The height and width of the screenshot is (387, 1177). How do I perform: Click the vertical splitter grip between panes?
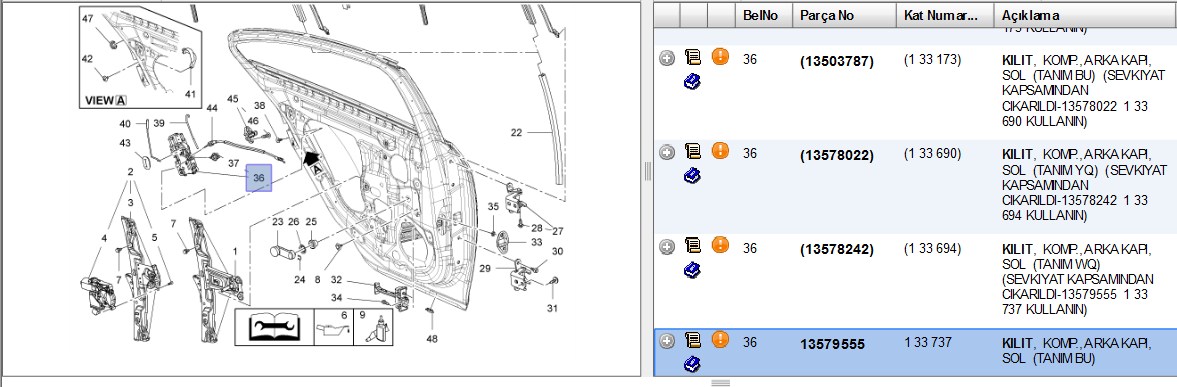[x=647, y=172]
